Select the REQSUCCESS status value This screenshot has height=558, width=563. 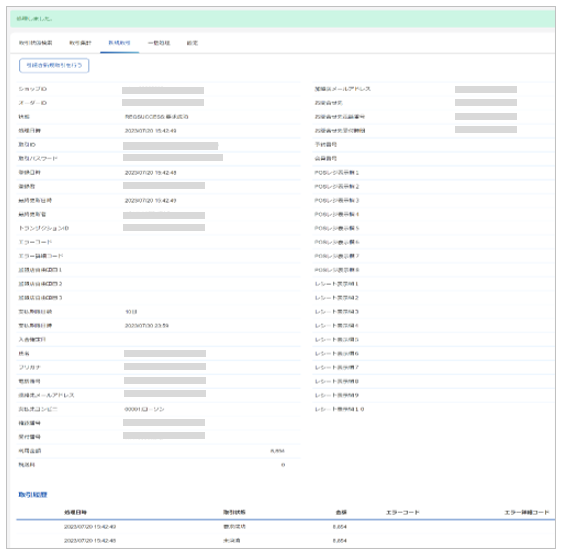point(157,117)
